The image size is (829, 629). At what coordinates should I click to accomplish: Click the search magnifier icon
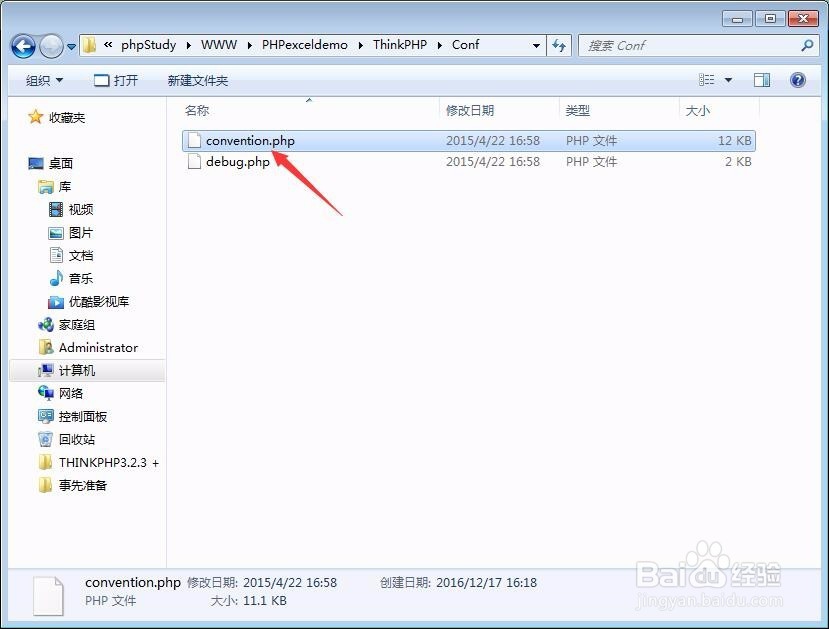(x=805, y=45)
